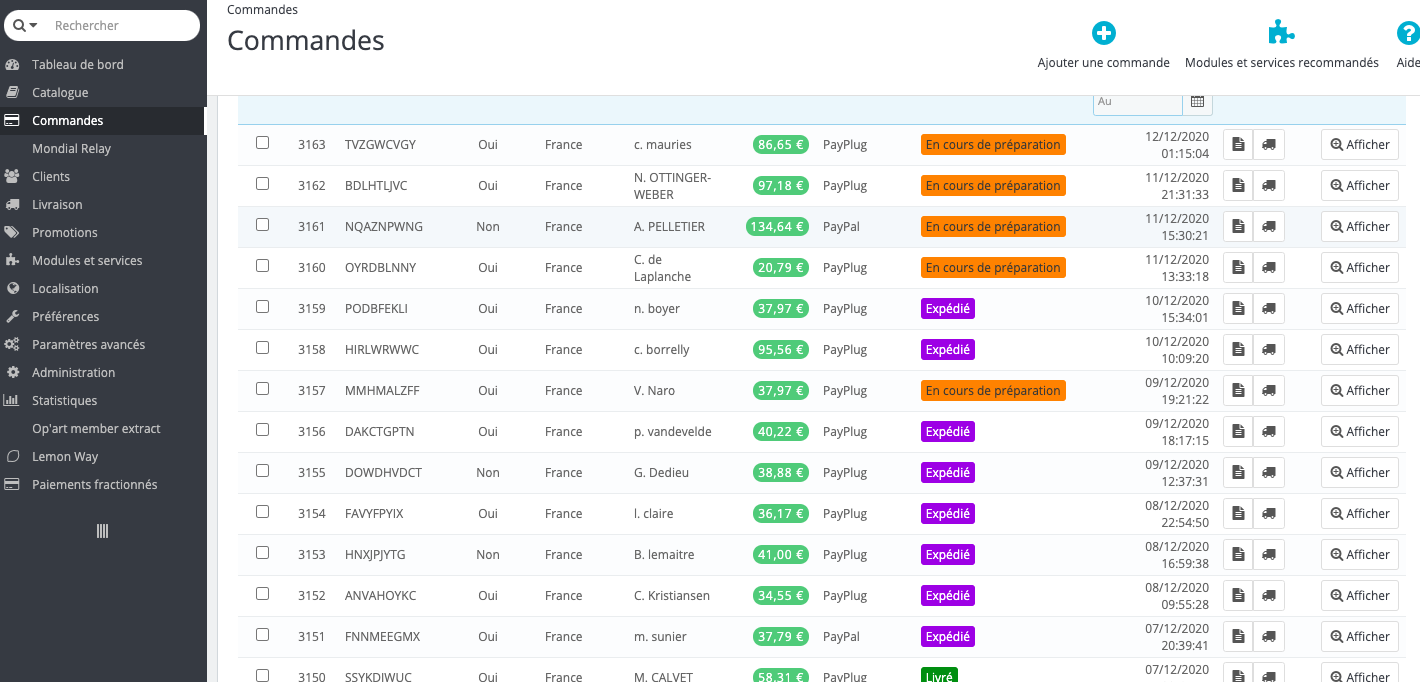Open the Aide help question icon

coord(1408,33)
